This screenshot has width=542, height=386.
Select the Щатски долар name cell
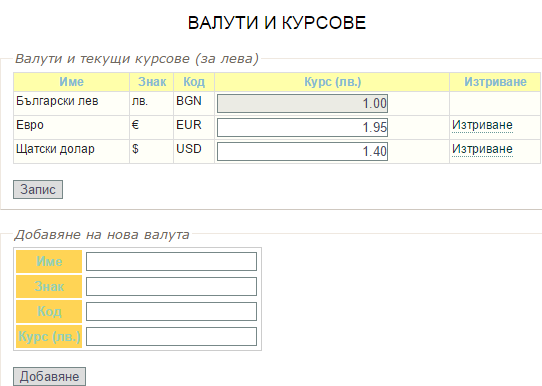click(x=72, y=151)
